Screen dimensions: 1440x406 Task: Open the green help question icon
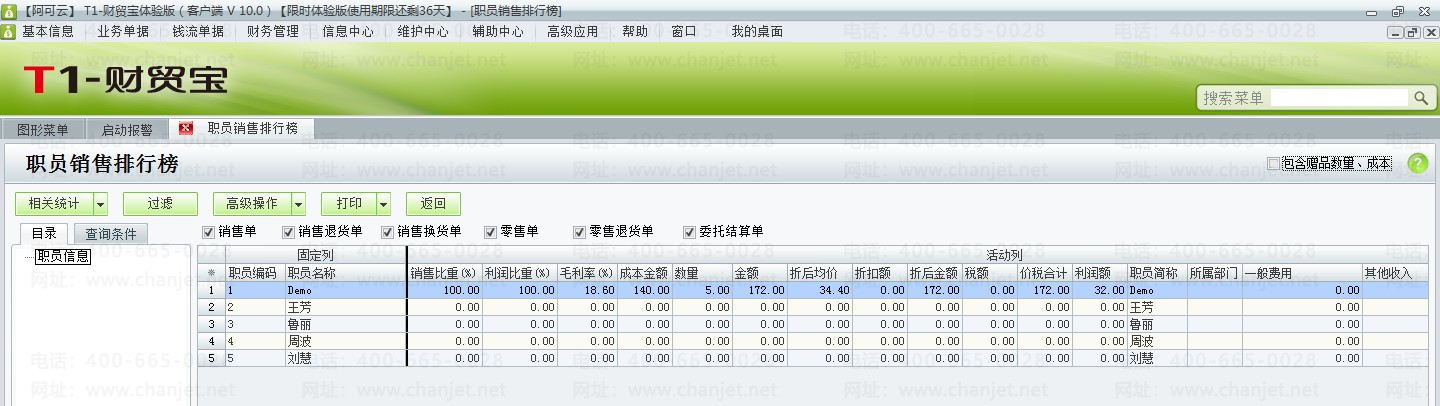[x=1417, y=164]
